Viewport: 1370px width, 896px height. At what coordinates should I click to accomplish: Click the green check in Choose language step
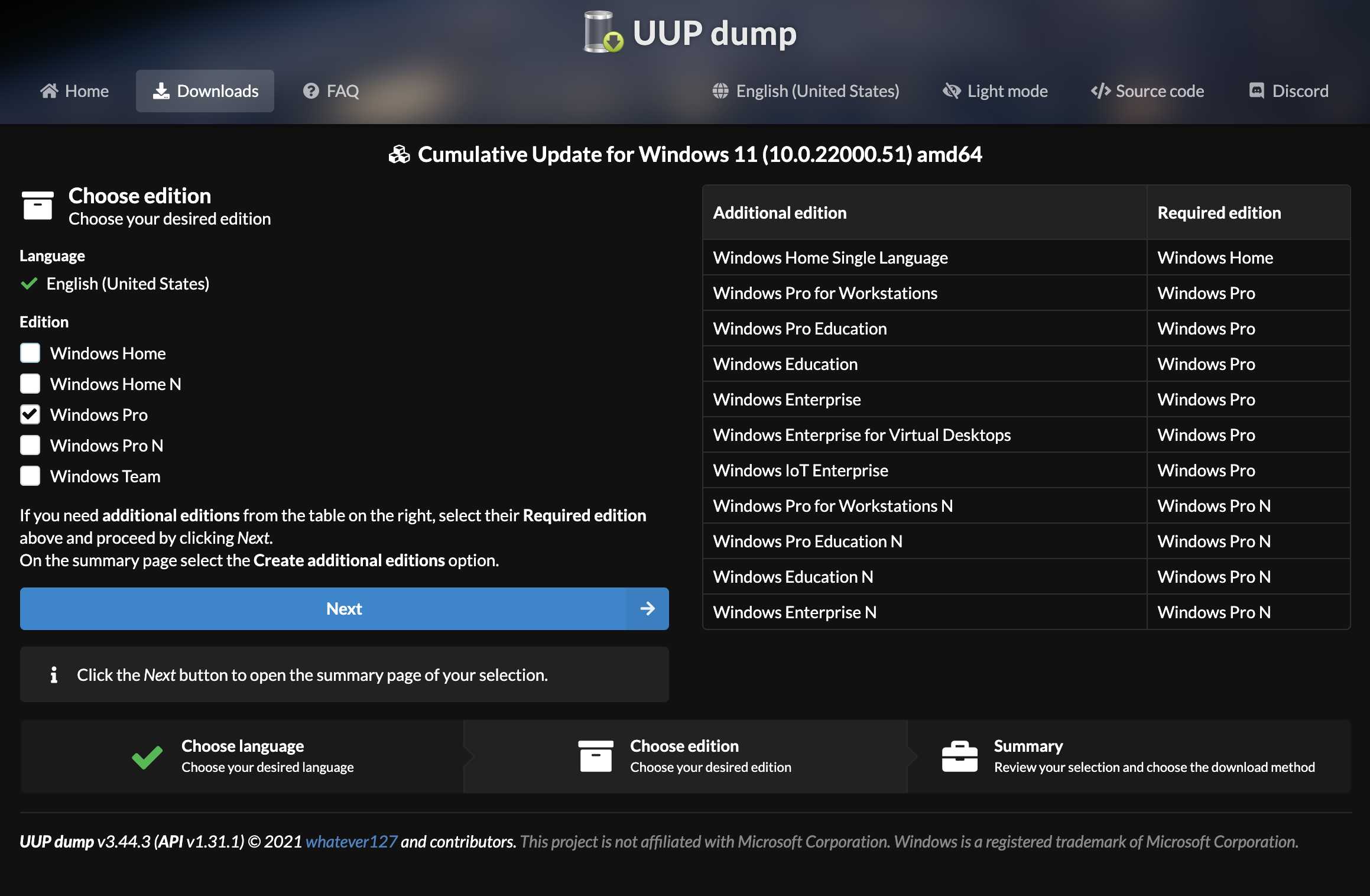[x=147, y=757]
